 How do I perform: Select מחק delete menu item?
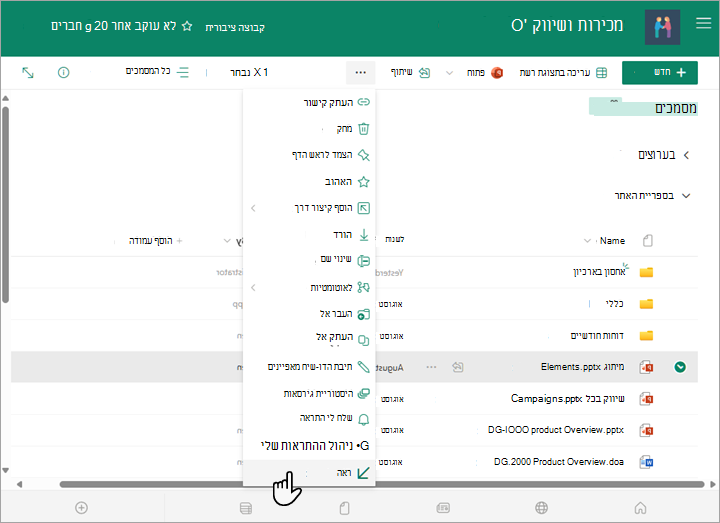(x=309, y=129)
